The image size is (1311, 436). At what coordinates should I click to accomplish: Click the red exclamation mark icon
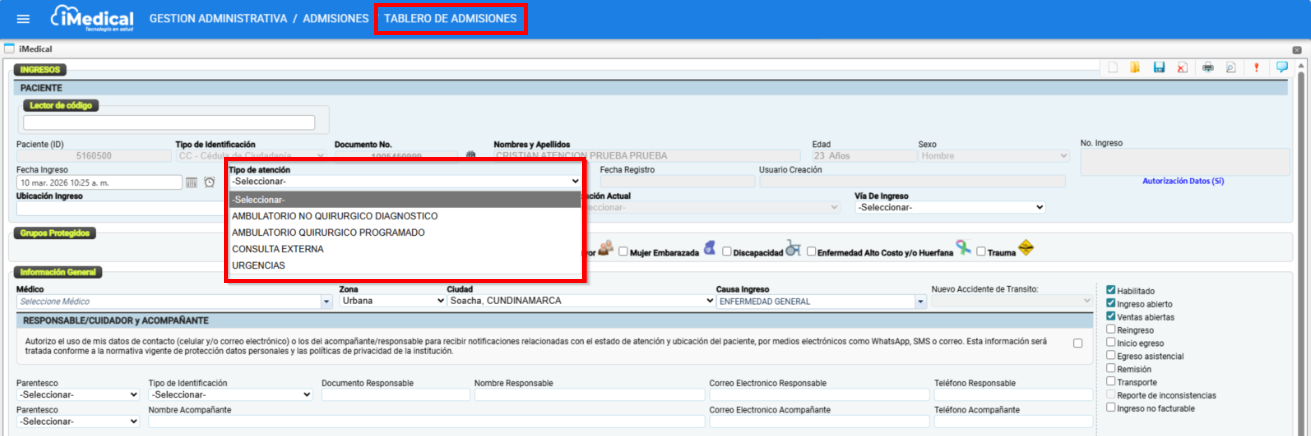[x=1256, y=67]
